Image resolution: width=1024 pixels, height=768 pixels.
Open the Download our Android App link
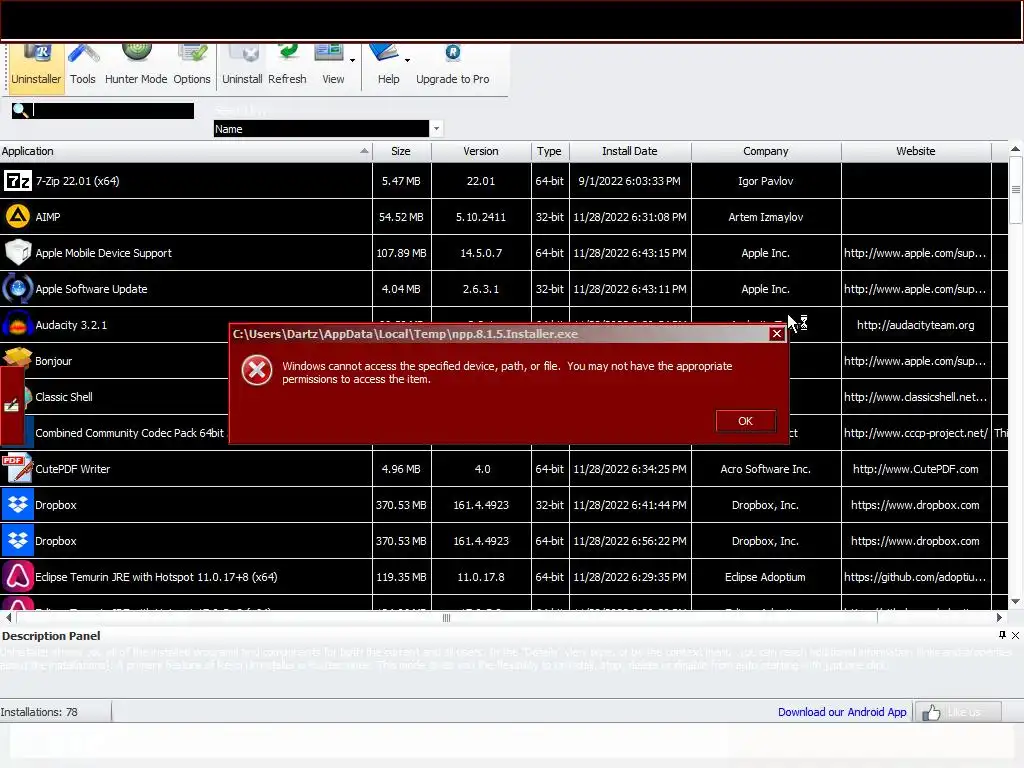click(842, 712)
